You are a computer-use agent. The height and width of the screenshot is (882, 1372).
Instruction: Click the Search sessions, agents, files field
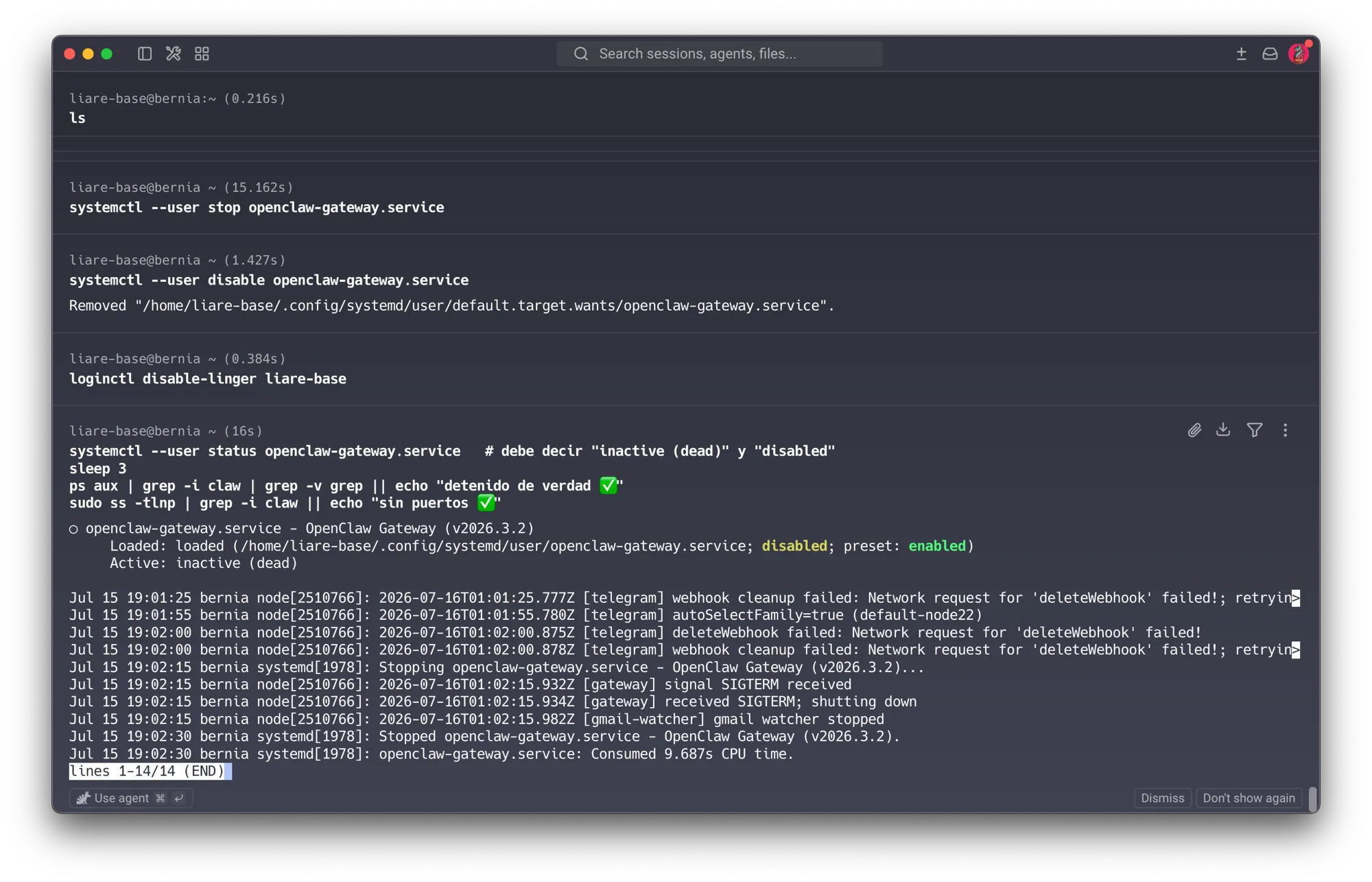point(720,53)
